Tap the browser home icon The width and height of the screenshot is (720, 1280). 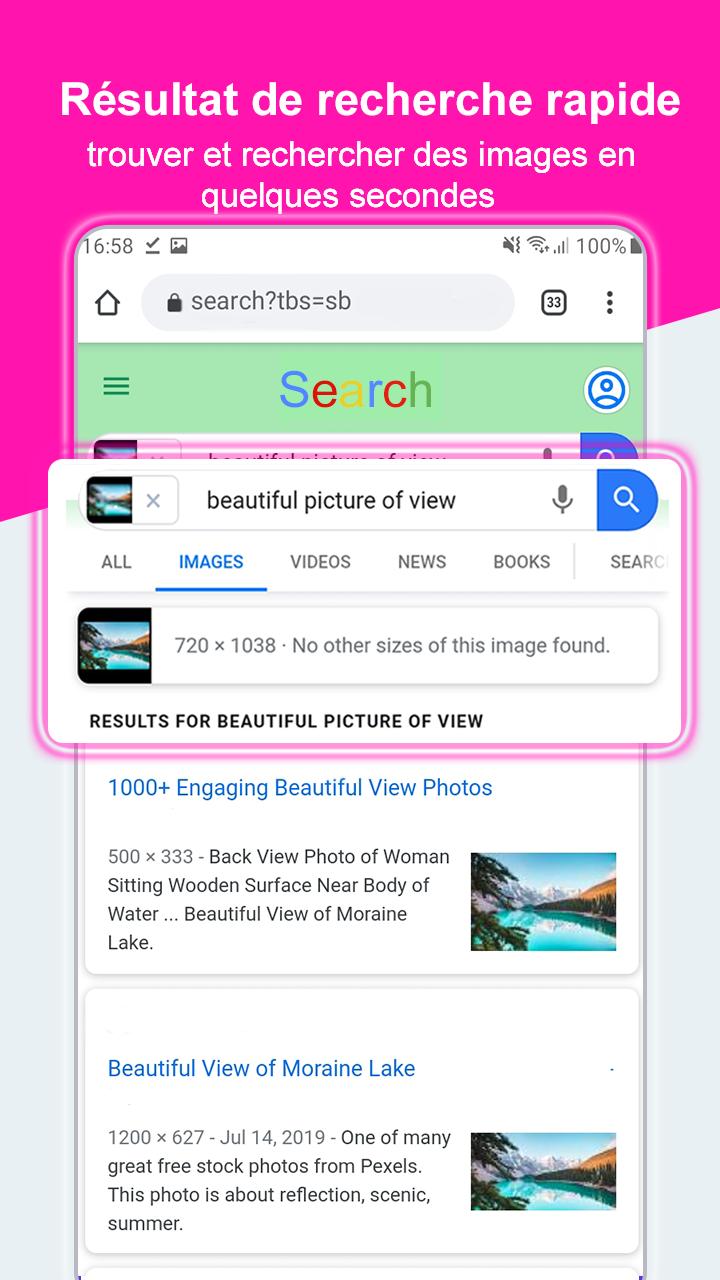(x=107, y=302)
